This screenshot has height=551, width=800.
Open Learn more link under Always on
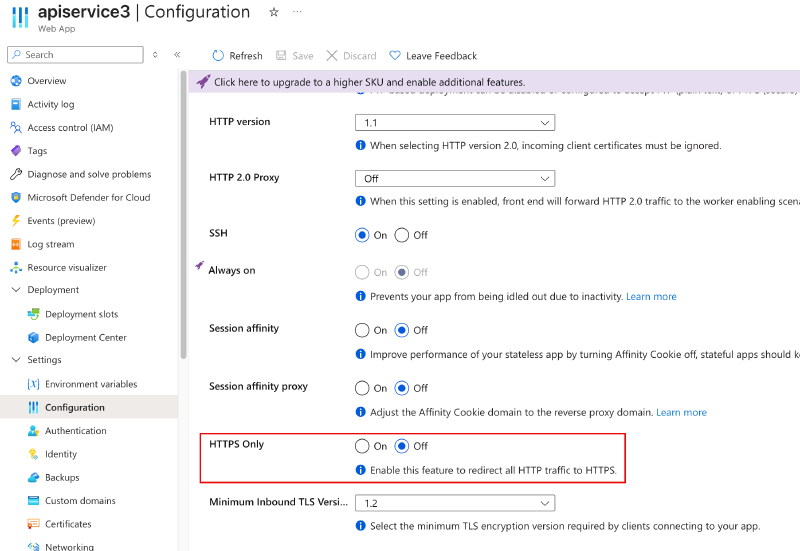click(x=651, y=296)
